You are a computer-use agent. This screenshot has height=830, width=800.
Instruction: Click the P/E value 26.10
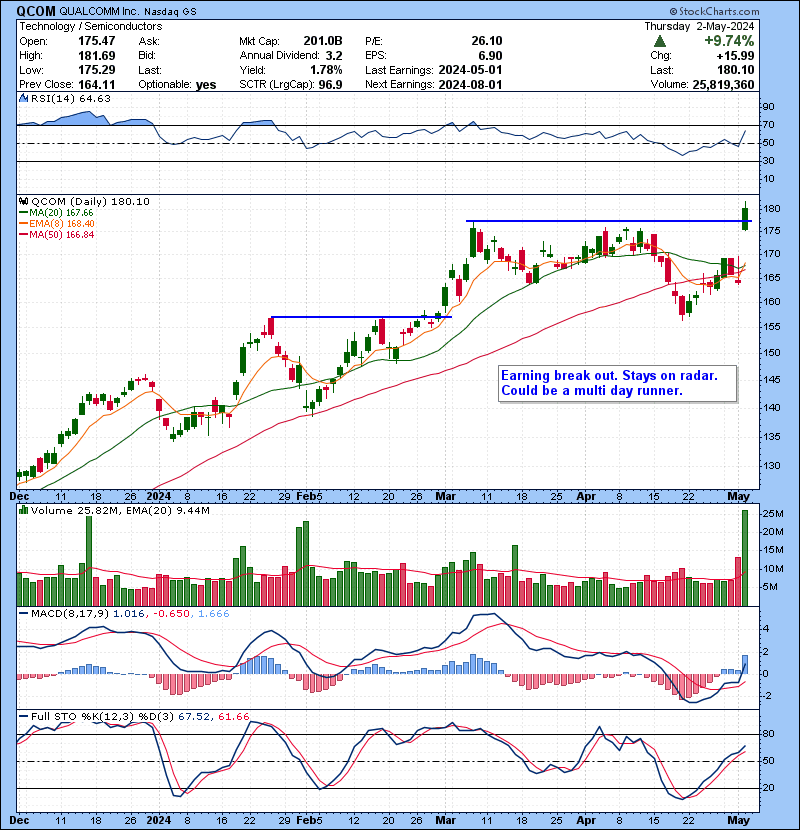click(487, 41)
